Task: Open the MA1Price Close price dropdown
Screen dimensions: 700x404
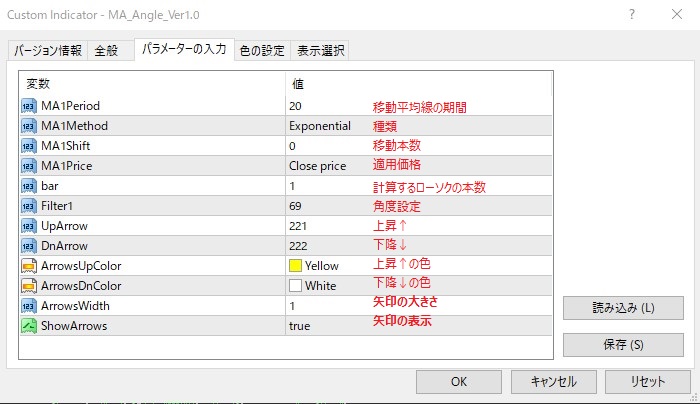Action: [317, 166]
